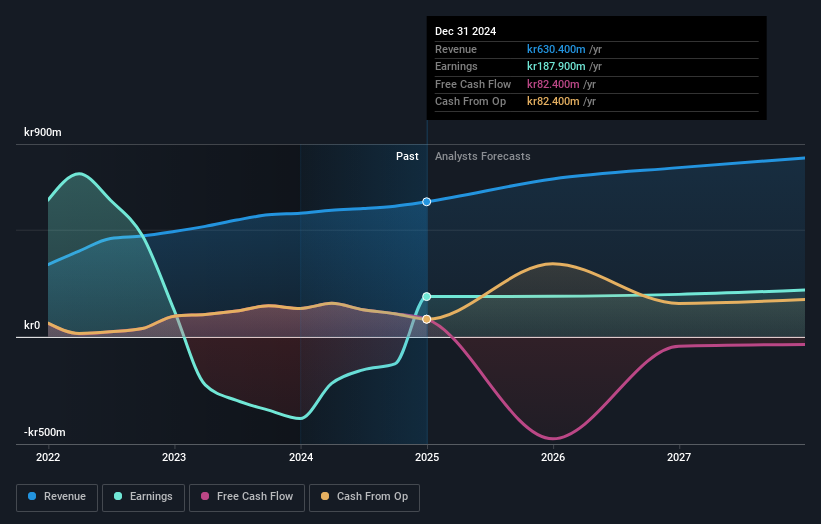Click the orange Cash From Op data marker
This screenshot has width=821, height=524.
point(427,319)
